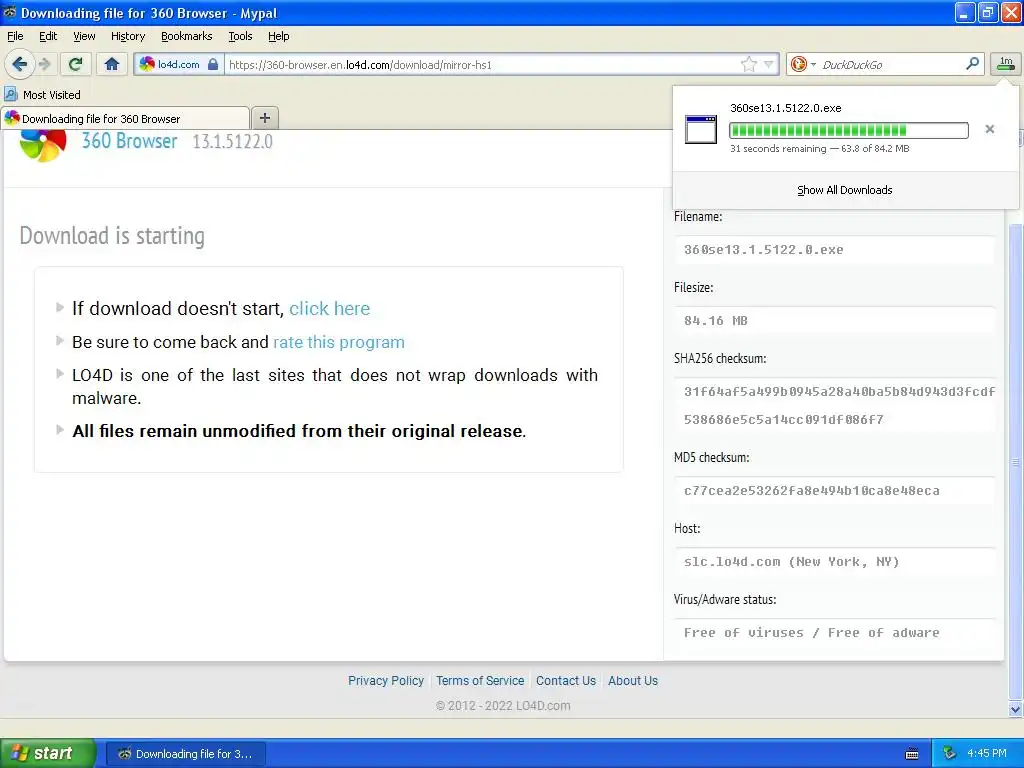1024x768 pixels.
Task: Open the History menu
Action: [x=127, y=36]
